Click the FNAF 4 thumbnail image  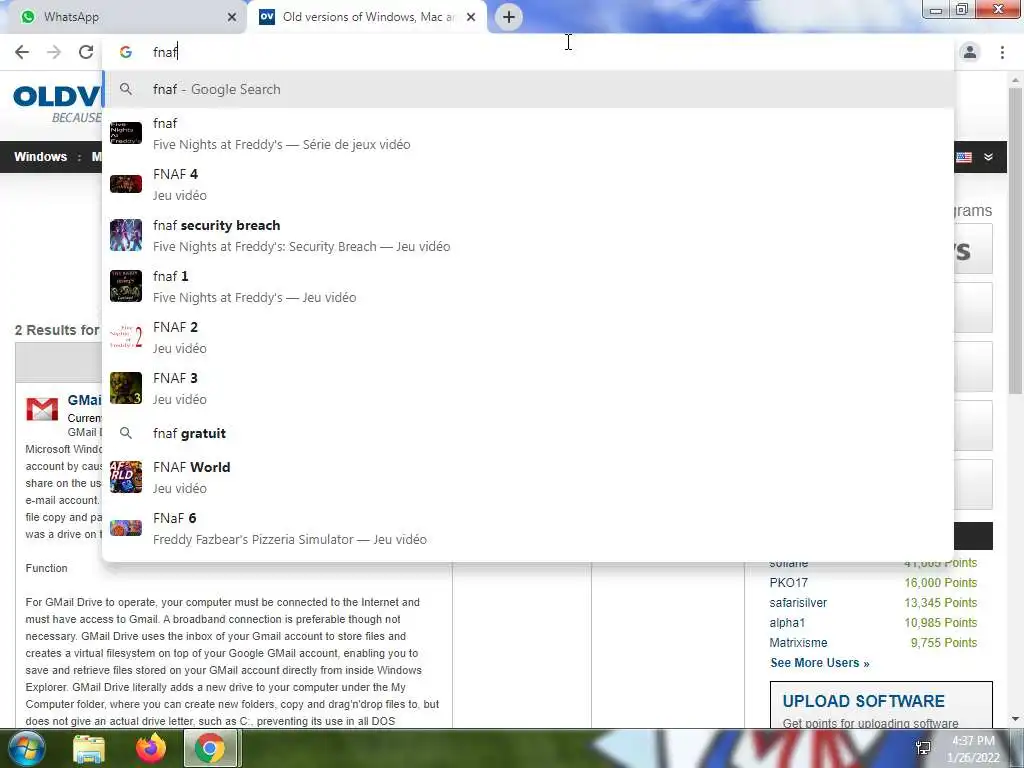click(x=126, y=184)
